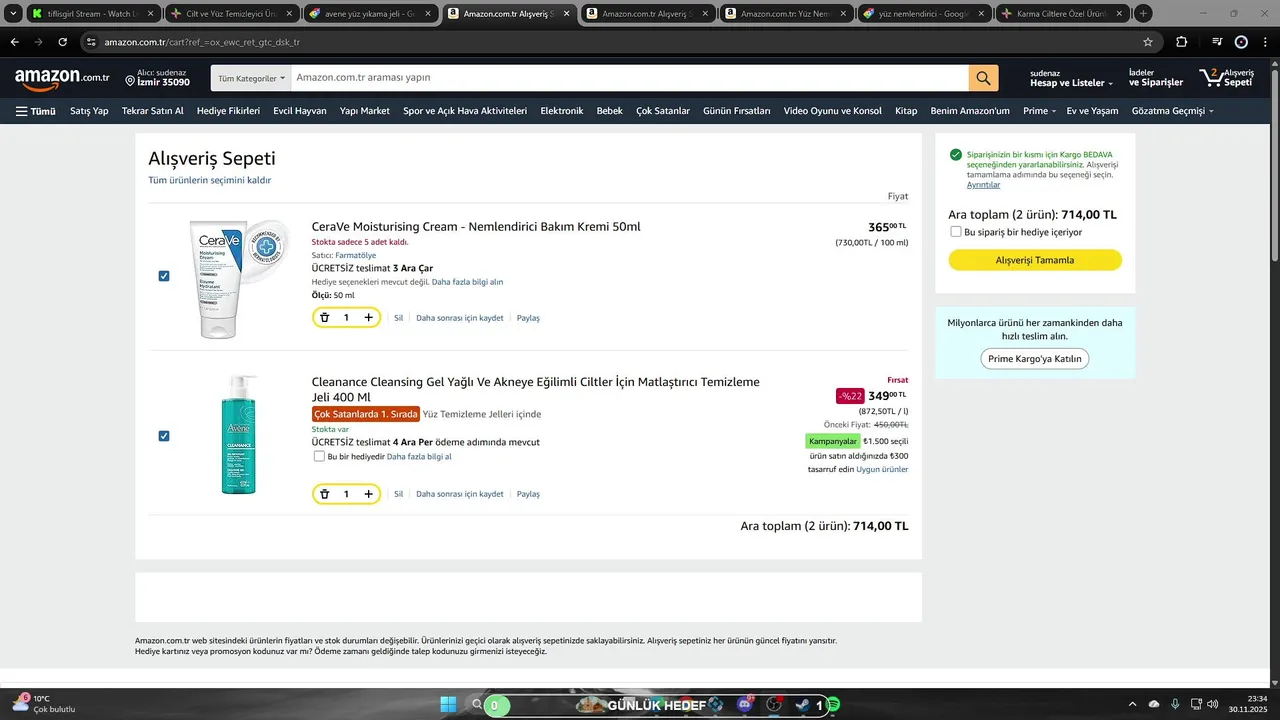Open the browser tab search chevron

tap(13, 14)
